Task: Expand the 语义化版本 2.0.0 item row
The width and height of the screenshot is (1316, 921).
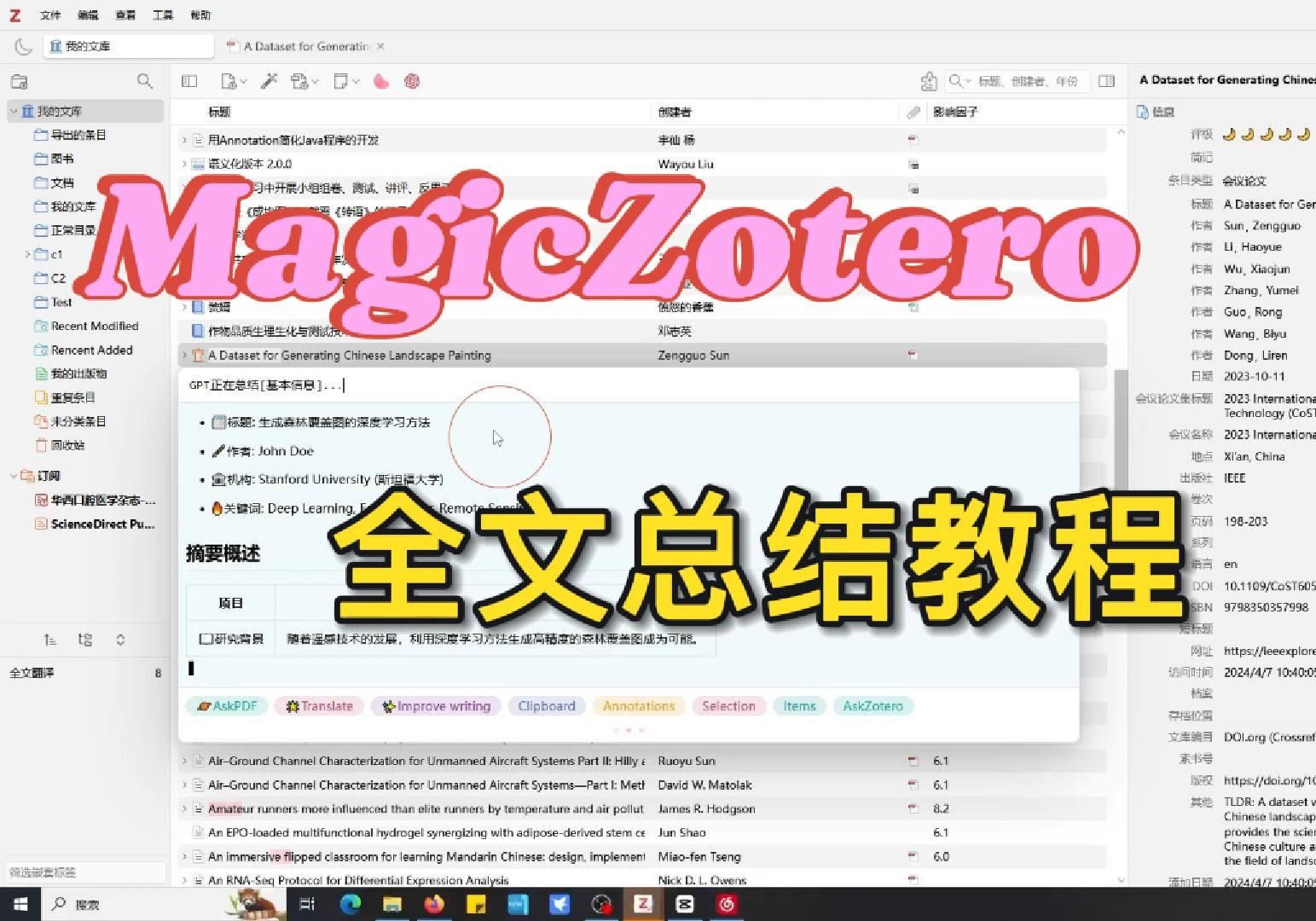Action: (184, 164)
